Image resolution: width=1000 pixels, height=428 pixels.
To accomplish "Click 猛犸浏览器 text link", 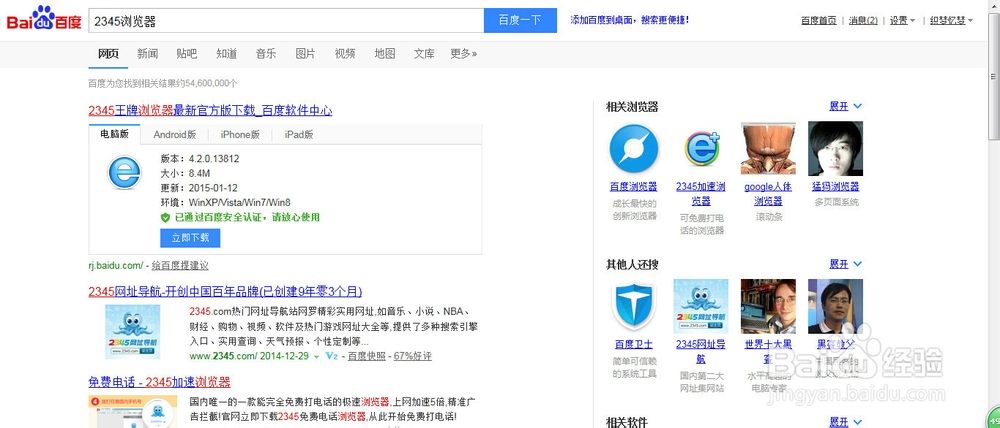I will pos(835,187).
